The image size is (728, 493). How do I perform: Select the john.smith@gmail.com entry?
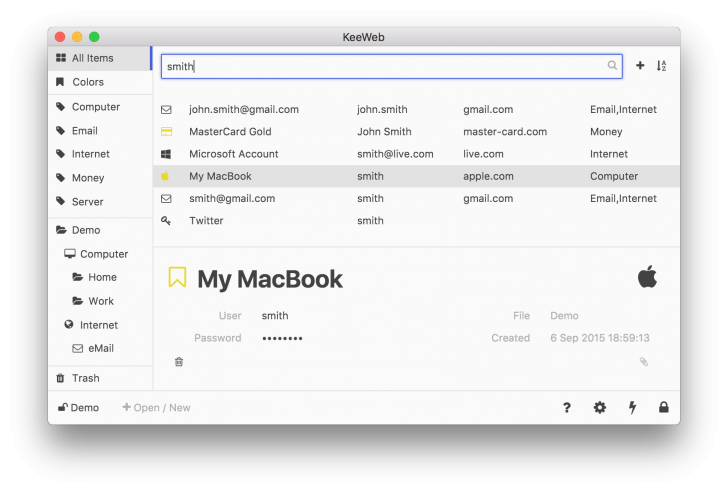pyautogui.click(x=416, y=110)
